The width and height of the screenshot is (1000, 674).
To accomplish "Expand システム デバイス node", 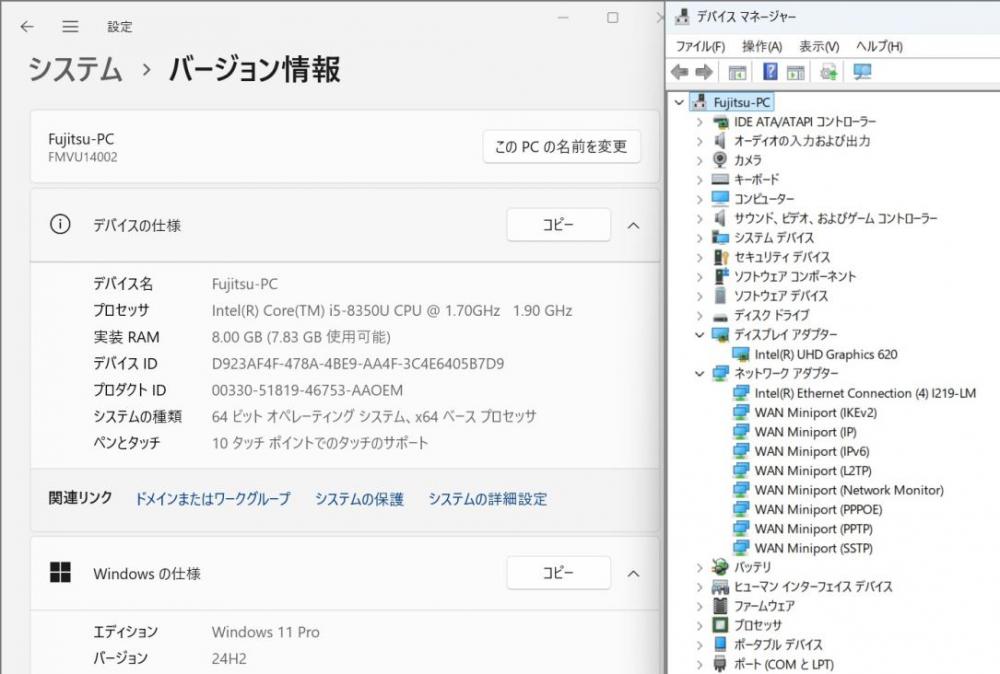I will tap(700, 238).
